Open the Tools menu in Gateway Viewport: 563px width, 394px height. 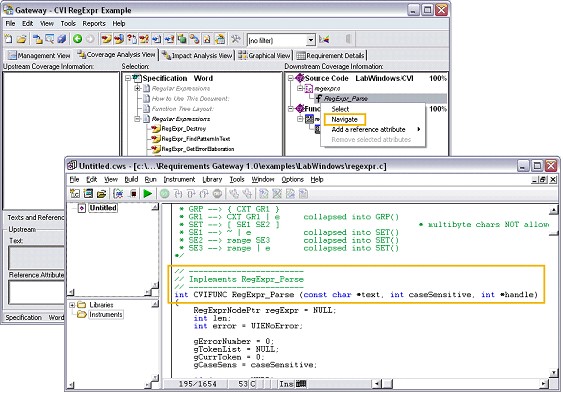68,23
